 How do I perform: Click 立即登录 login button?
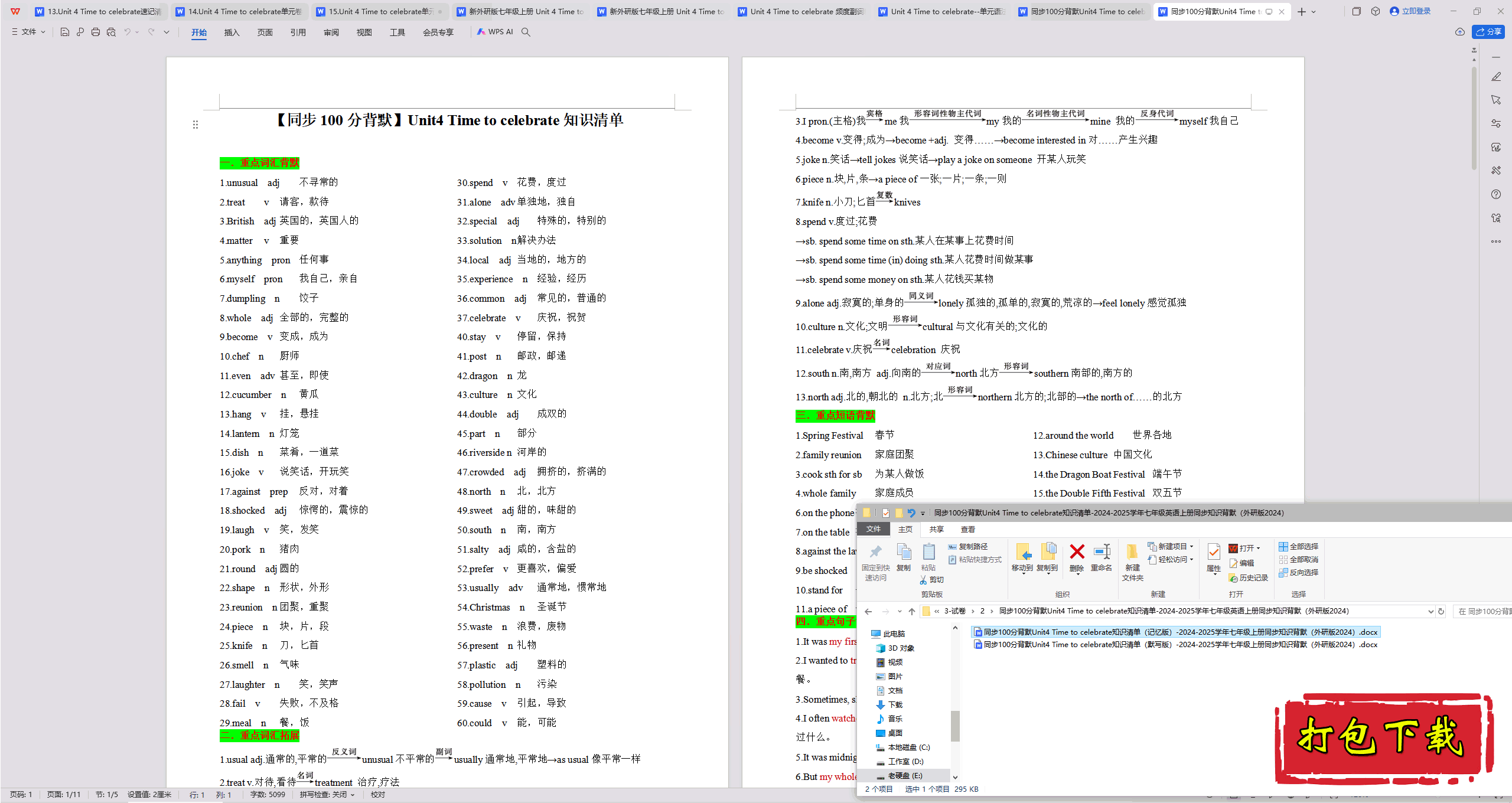[x=1411, y=11]
